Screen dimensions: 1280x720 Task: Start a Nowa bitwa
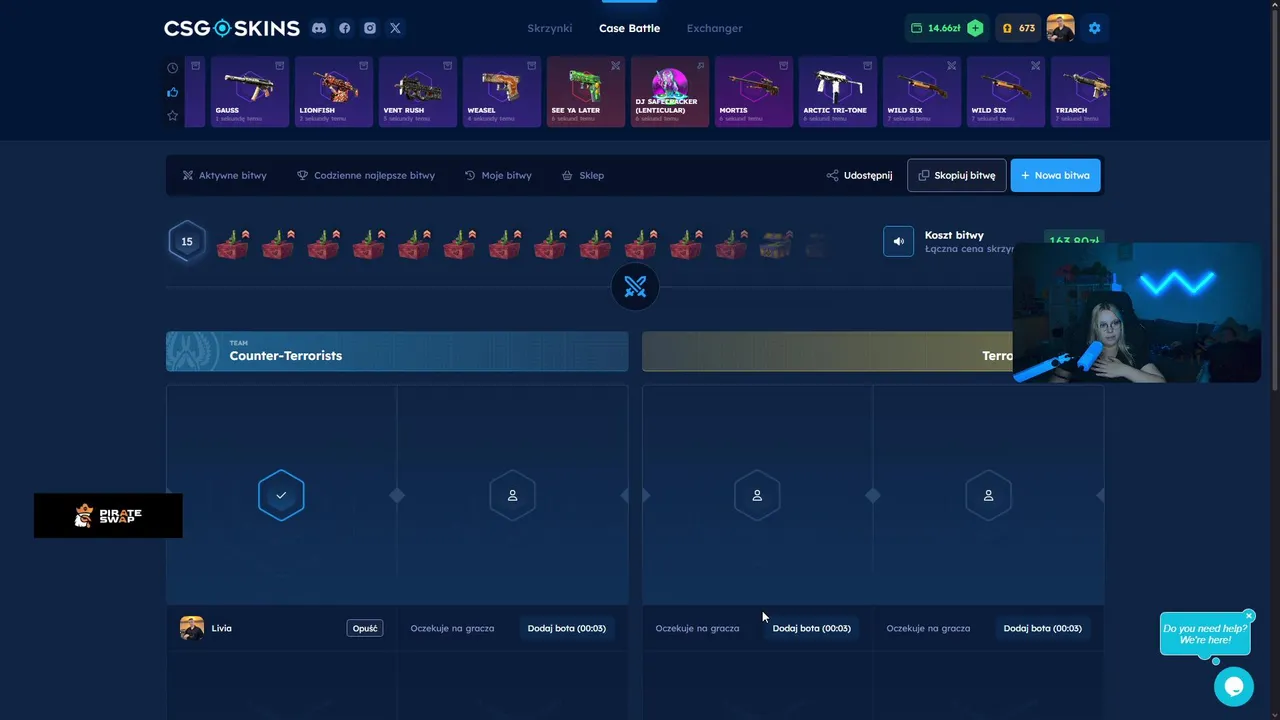[x=1055, y=175]
